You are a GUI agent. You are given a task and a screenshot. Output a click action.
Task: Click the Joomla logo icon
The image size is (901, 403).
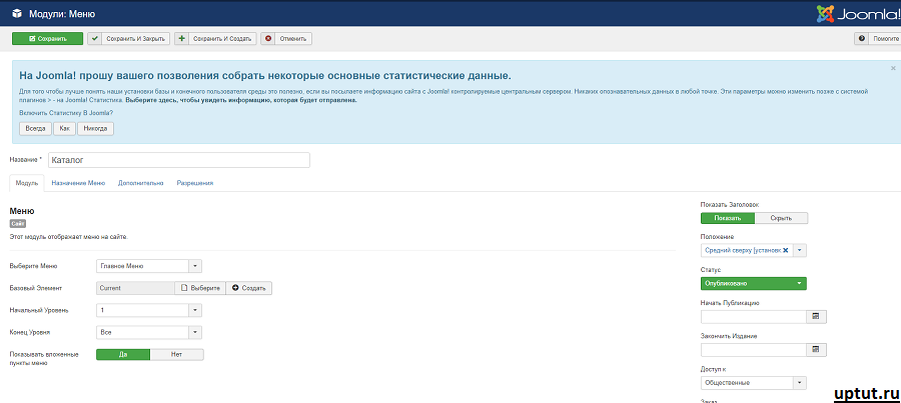pyautogui.click(x=825, y=13)
